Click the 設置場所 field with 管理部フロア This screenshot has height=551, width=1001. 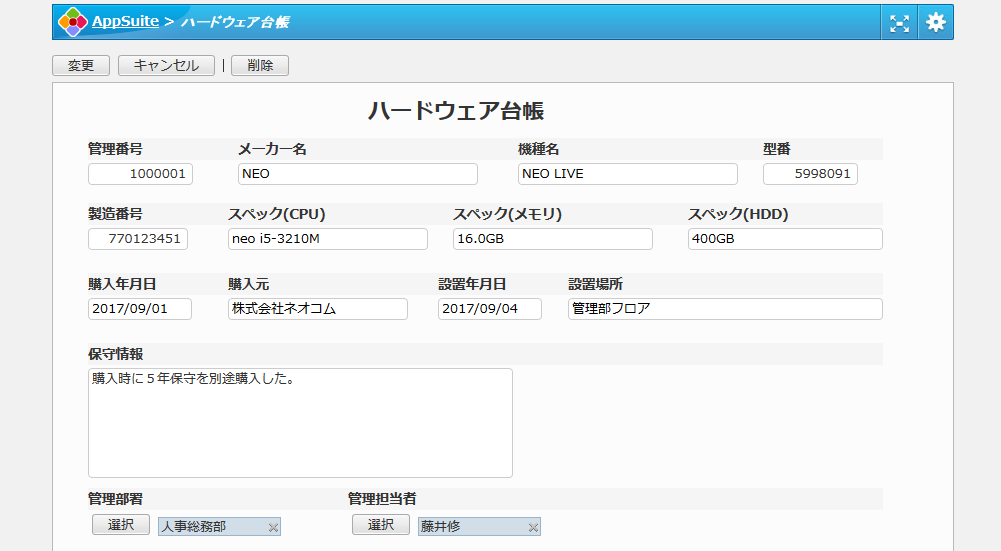[725, 309]
